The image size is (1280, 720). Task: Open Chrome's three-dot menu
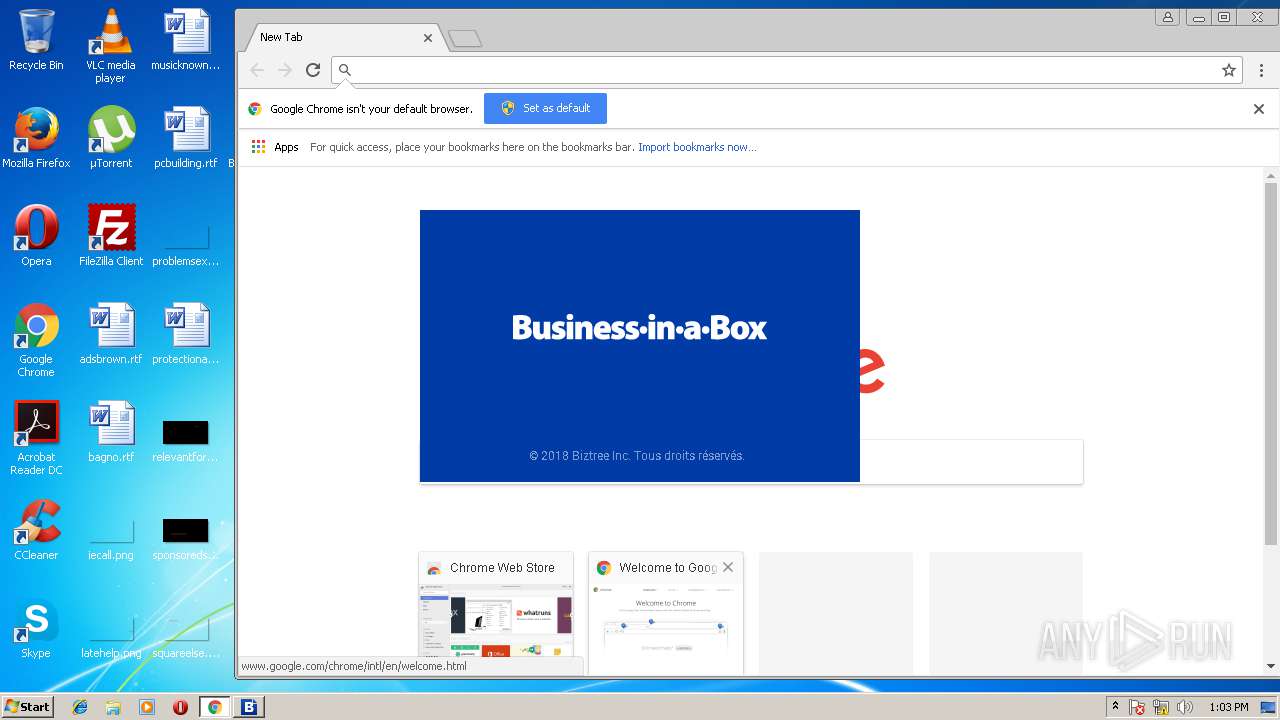point(1261,70)
